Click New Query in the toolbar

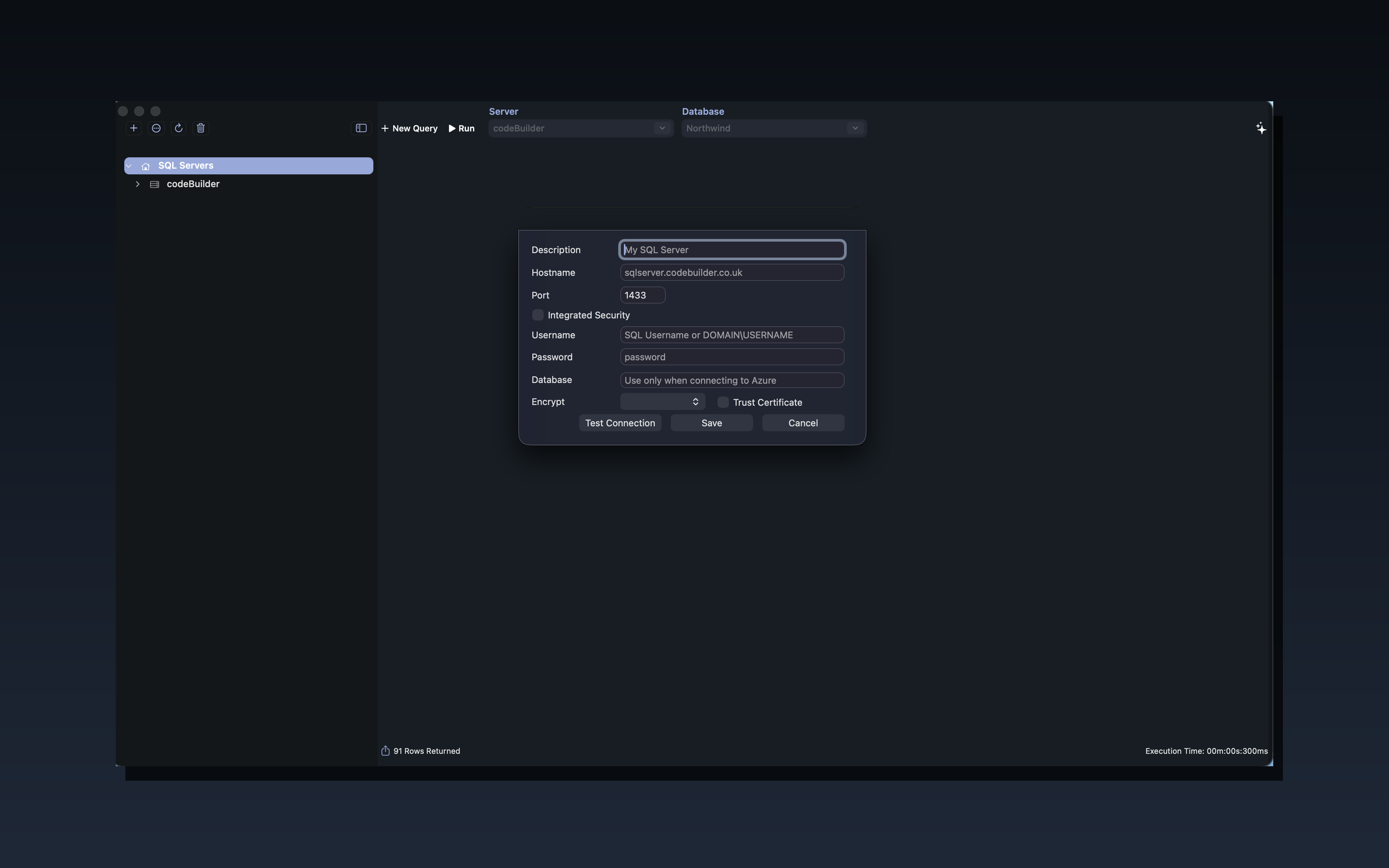(409, 128)
